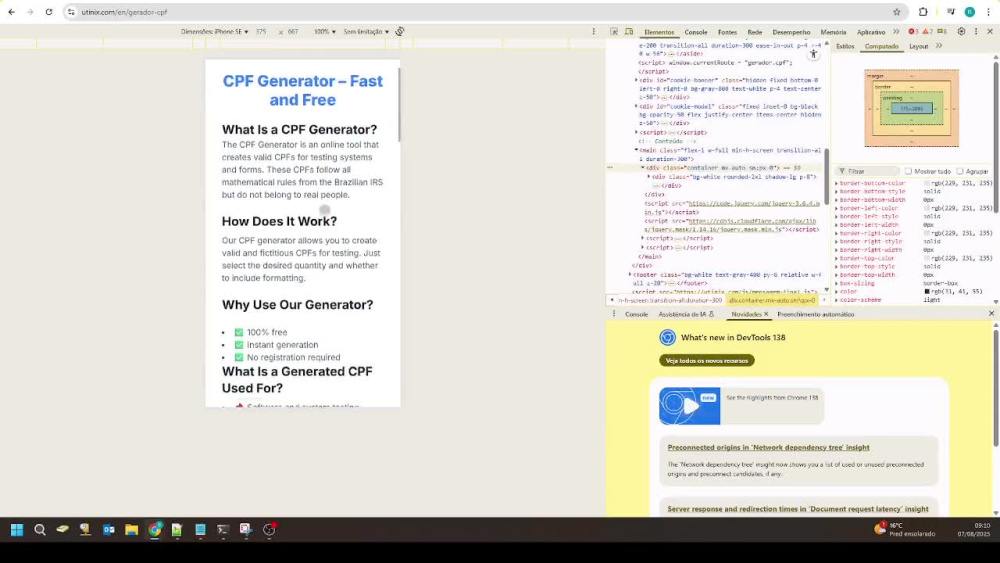Switch to the Estilos sidebar tab
Image resolution: width=1000 pixels, height=563 pixels.
pyautogui.click(x=845, y=46)
